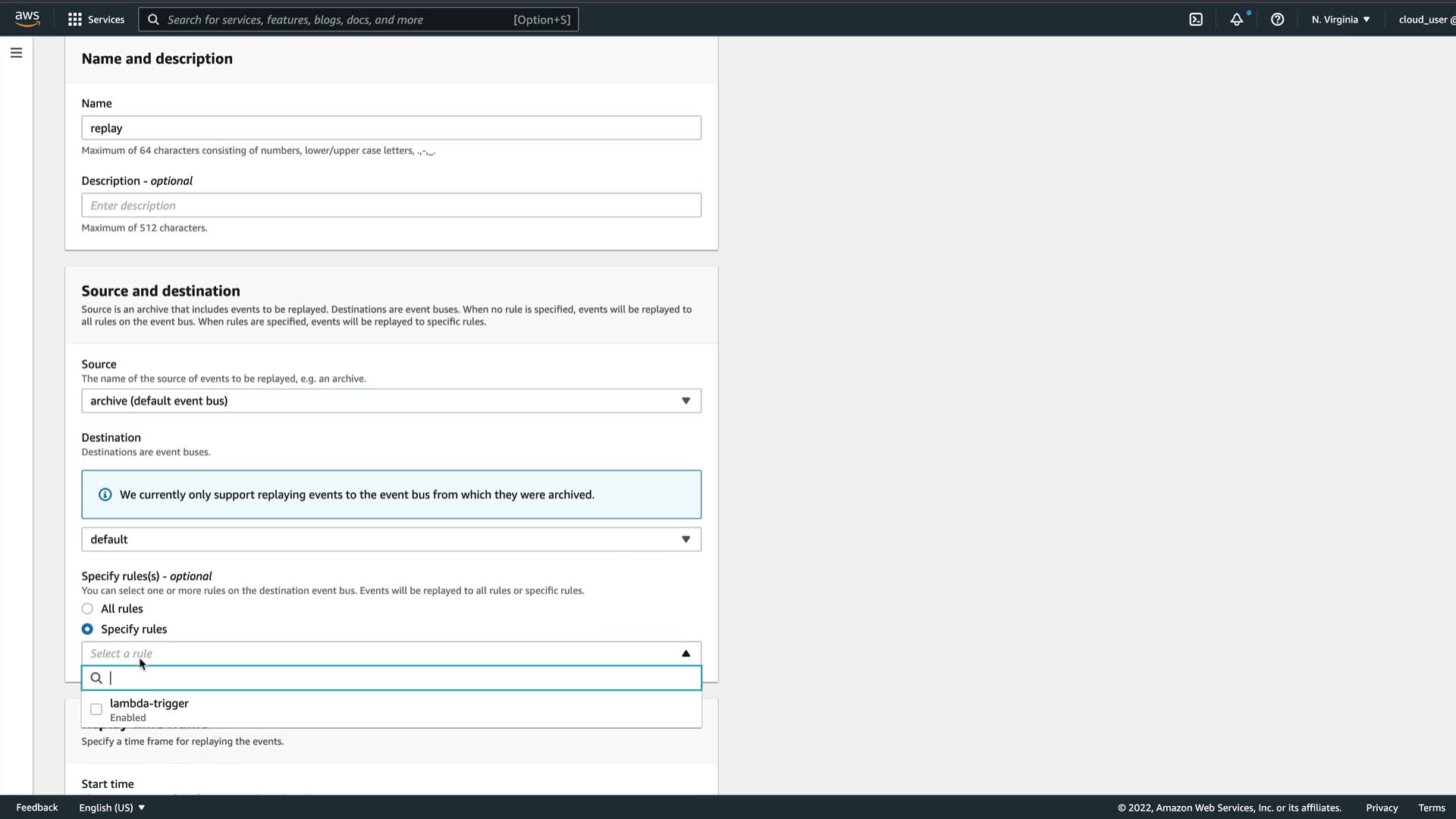Open the Source archive dropdown
The width and height of the screenshot is (1456, 819).
391,401
